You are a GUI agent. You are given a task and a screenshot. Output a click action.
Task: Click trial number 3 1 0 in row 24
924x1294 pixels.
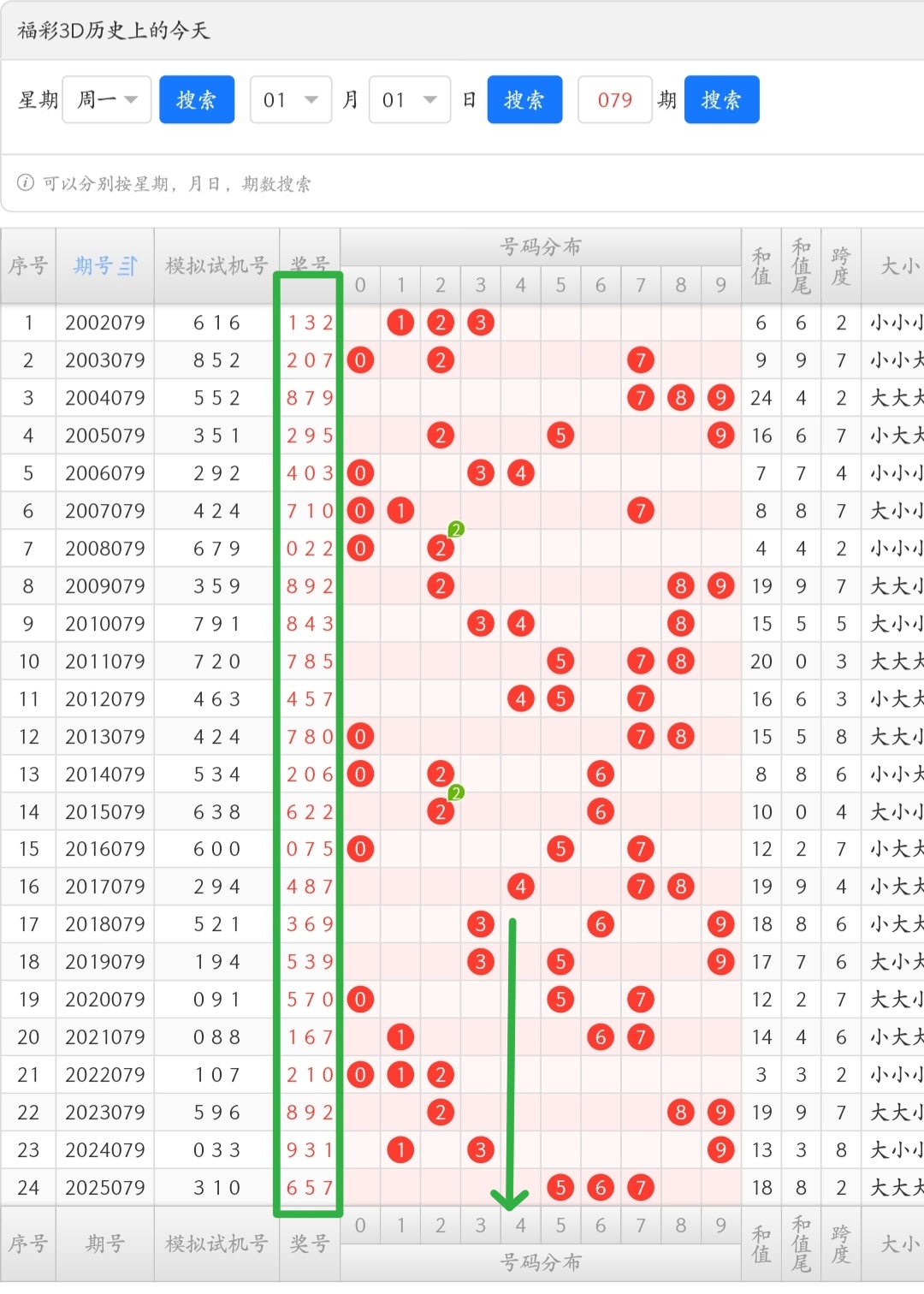(x=216, y=1188)
